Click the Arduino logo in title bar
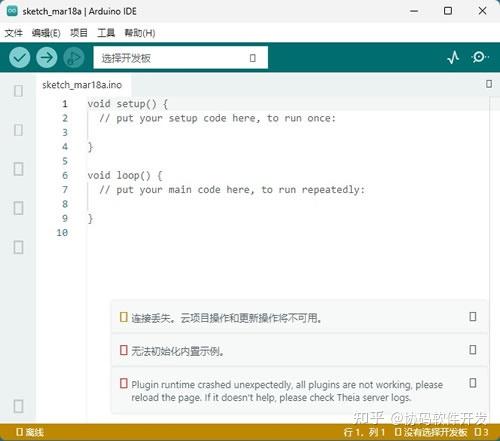The height and width of the screenshot is (441, 500). tap(12, 11)
